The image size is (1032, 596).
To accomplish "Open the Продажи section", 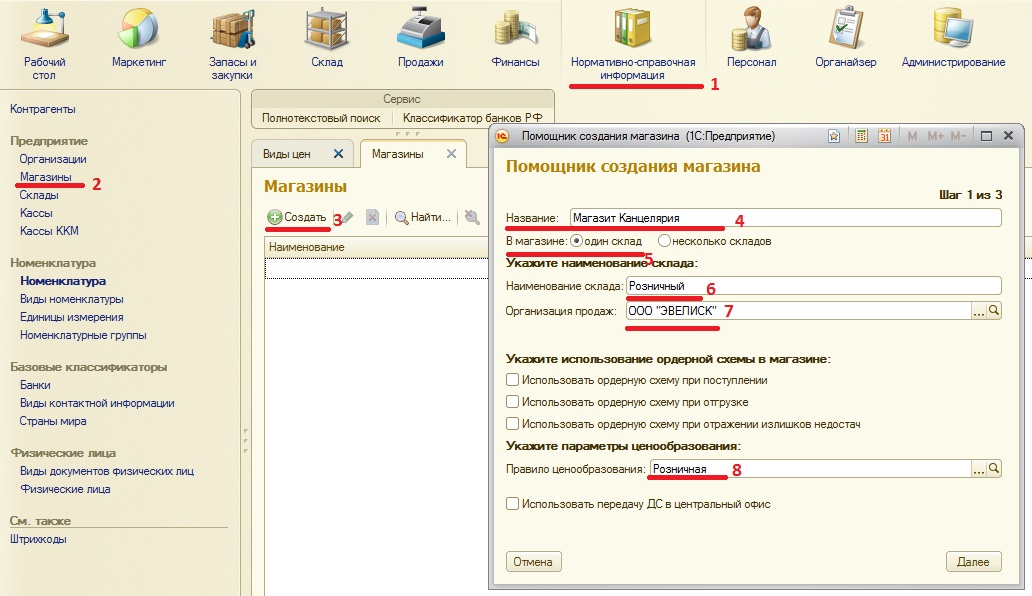I will [x=420, y=42].
